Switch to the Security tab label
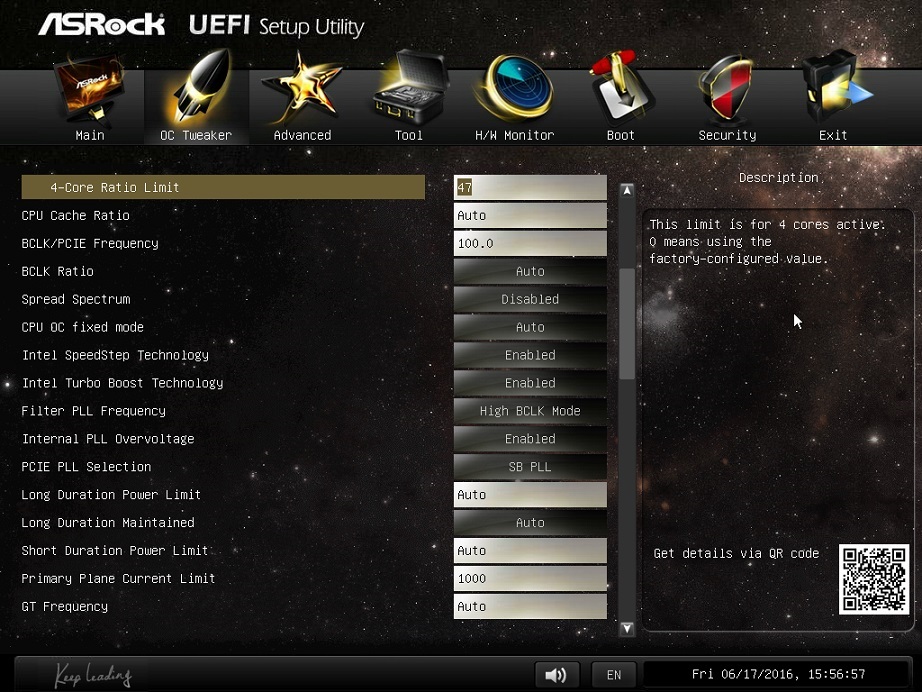 727,135
